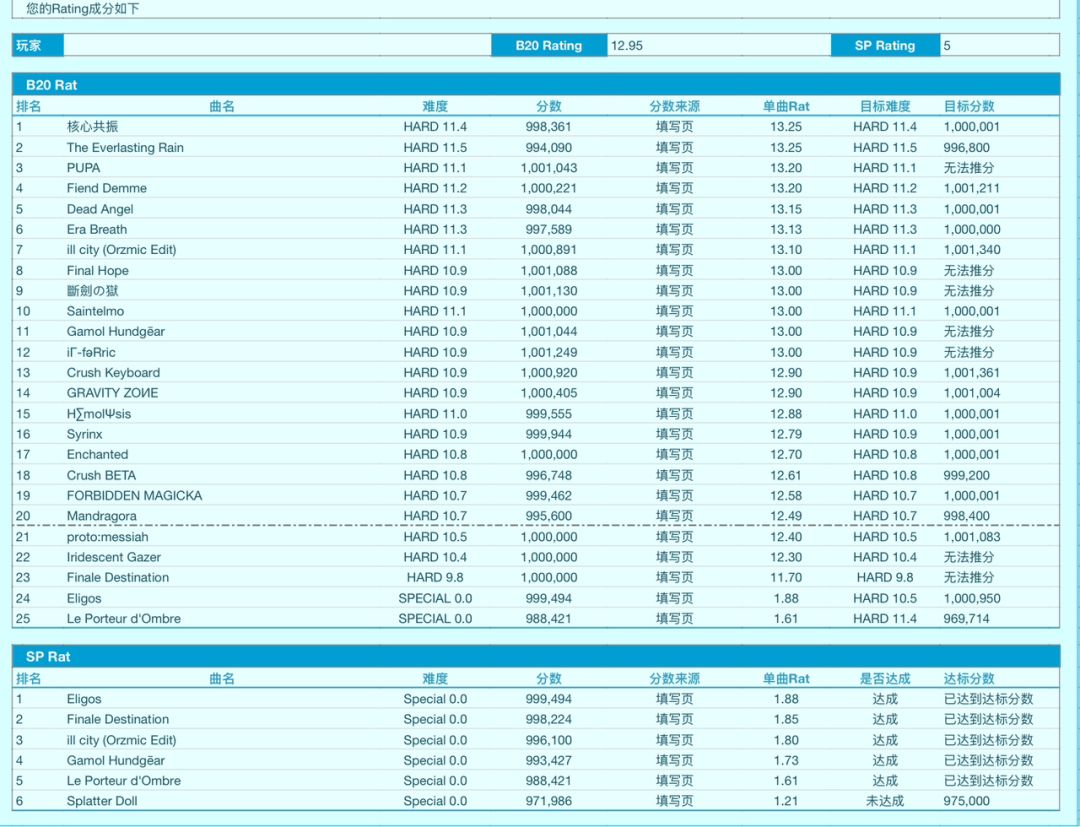1080x827 pixels.
Task: Click Gamol Hundgēar in SP Rat table
Action: pyautogui.click(x=116, y=760)
